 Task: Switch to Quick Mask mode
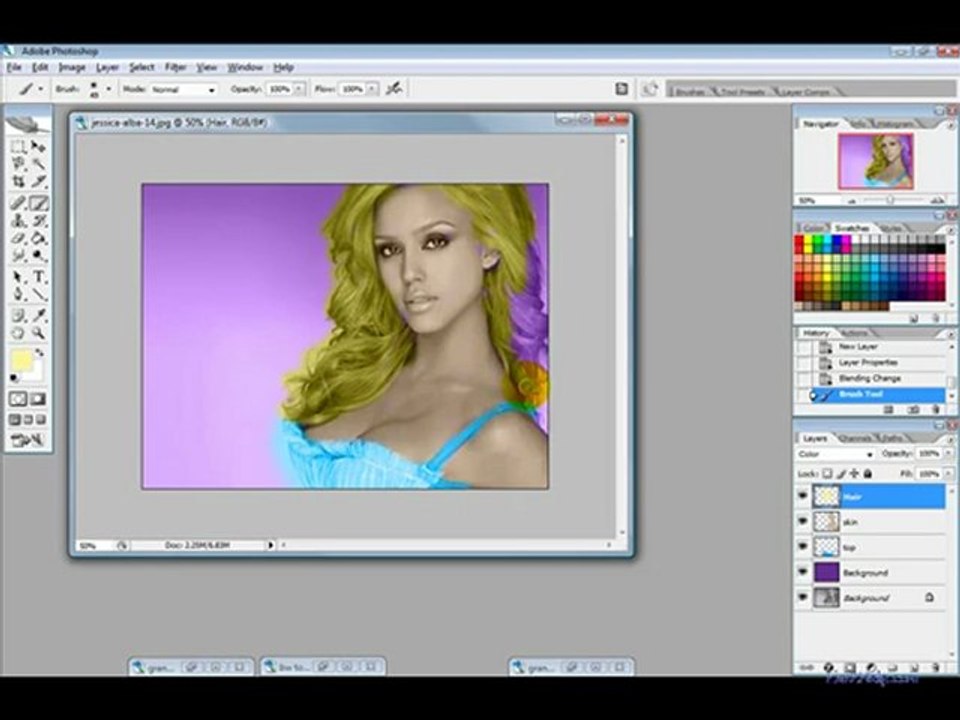38,399
